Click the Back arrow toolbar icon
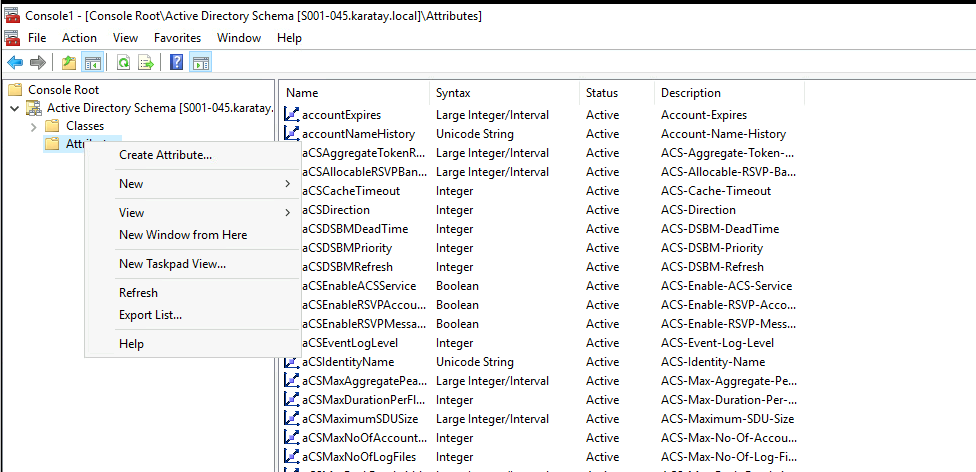The height and width of the screenshot is (472, 976). click(15, 62)
